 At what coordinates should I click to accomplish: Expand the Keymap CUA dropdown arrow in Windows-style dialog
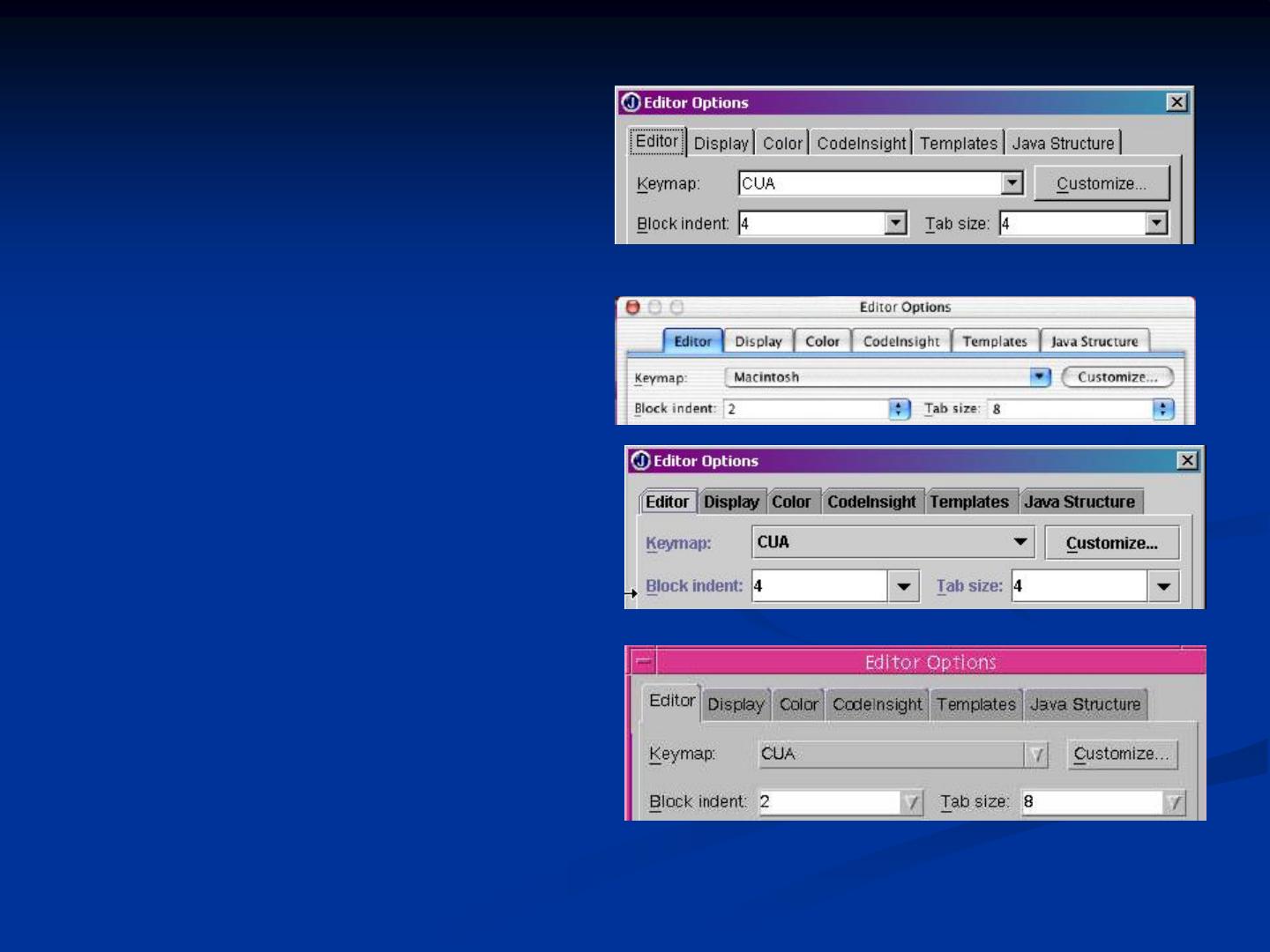click(x=1012, y=183)
